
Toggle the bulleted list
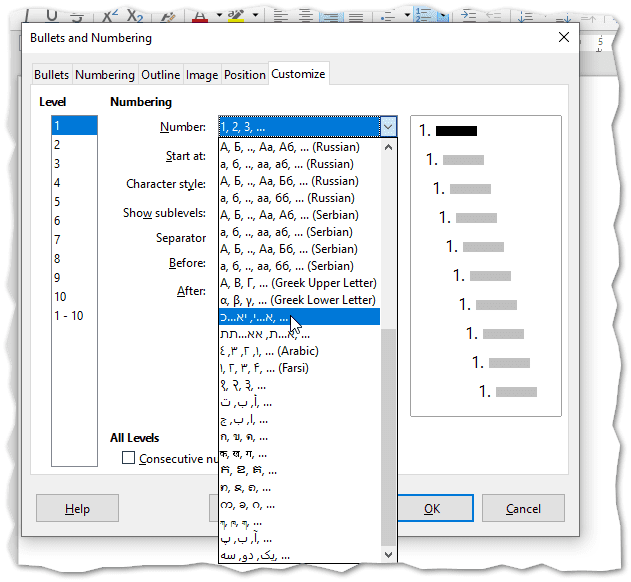(387, 16)
